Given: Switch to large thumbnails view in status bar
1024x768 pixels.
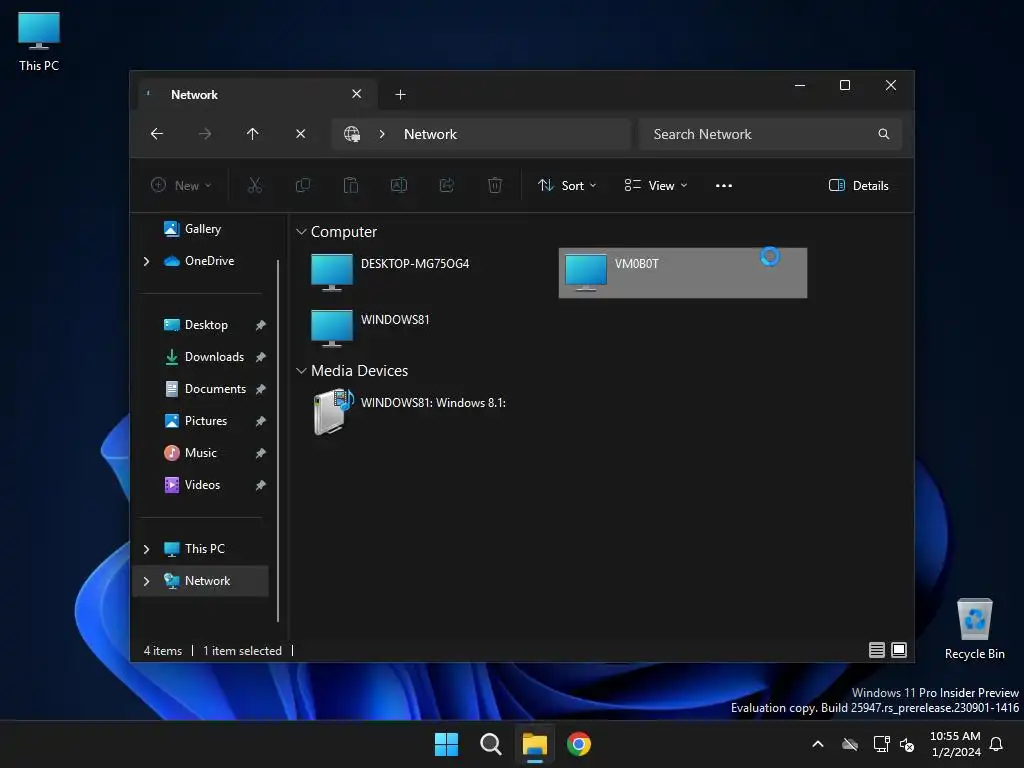Looking at the screenshot, I should 899,650.
